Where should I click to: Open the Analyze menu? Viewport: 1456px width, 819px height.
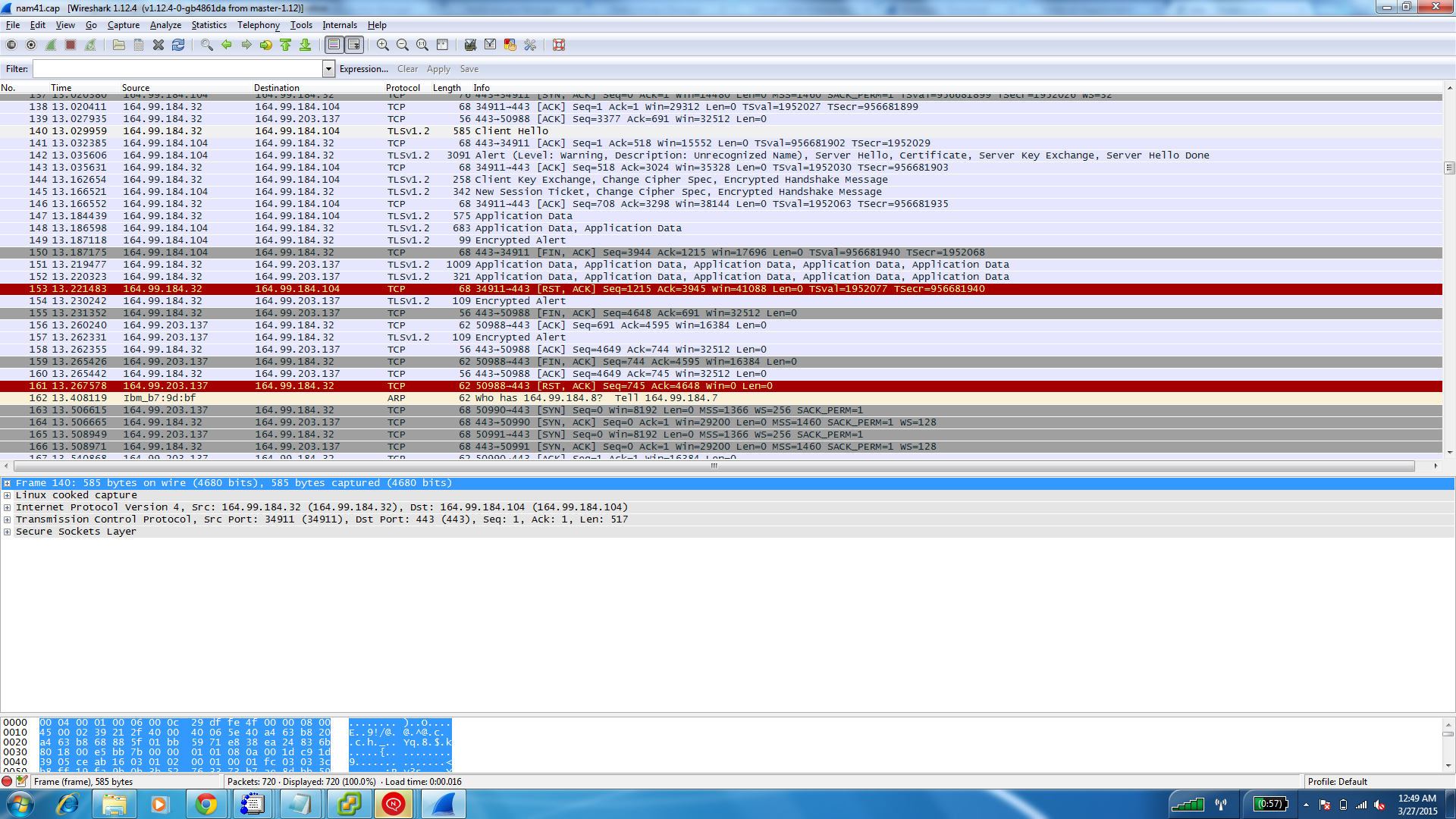pyautogui.click(x=165, y=25)
